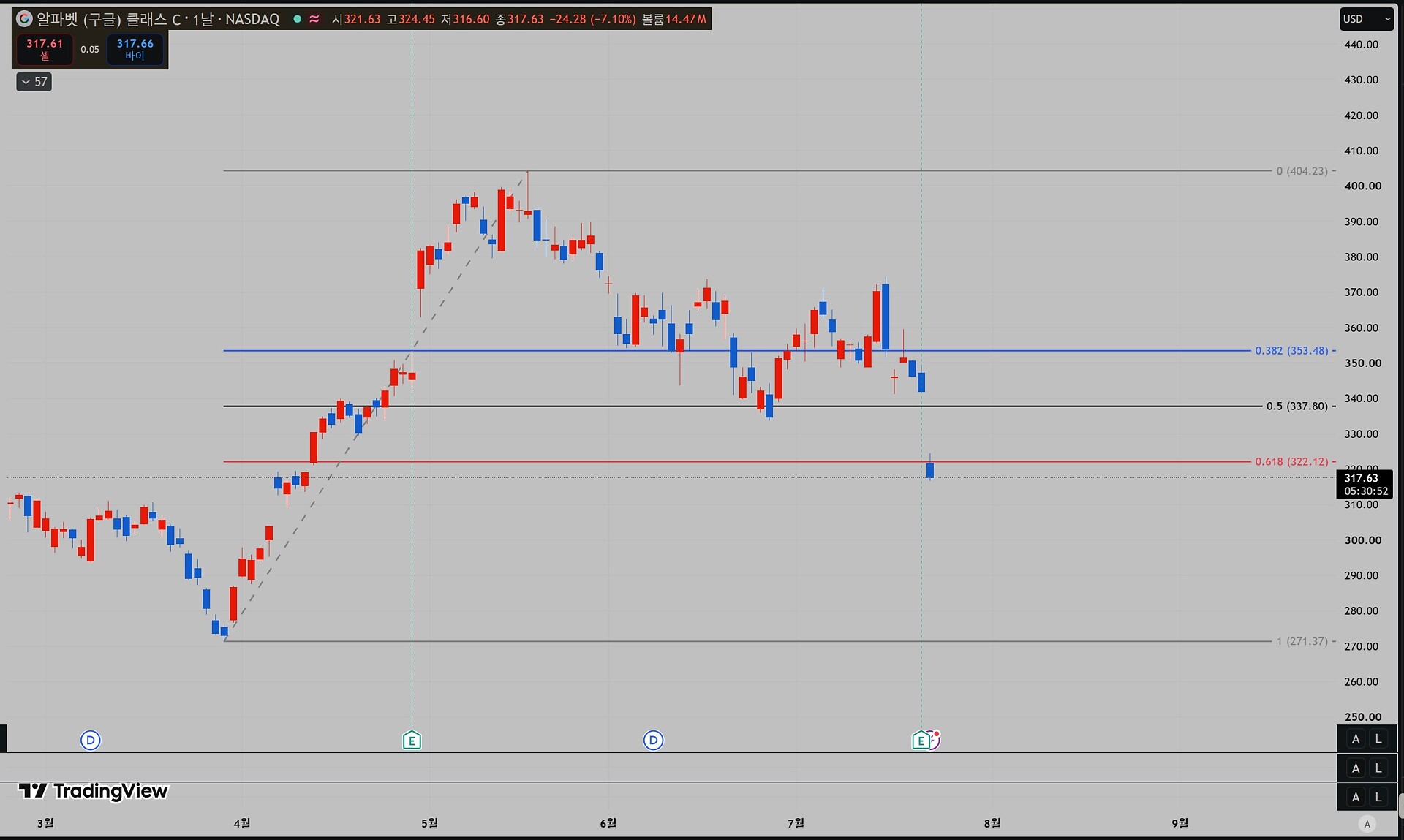Click the 317.66 바이 buy button
The image size is (1404, 840).
tap(135, 49)
